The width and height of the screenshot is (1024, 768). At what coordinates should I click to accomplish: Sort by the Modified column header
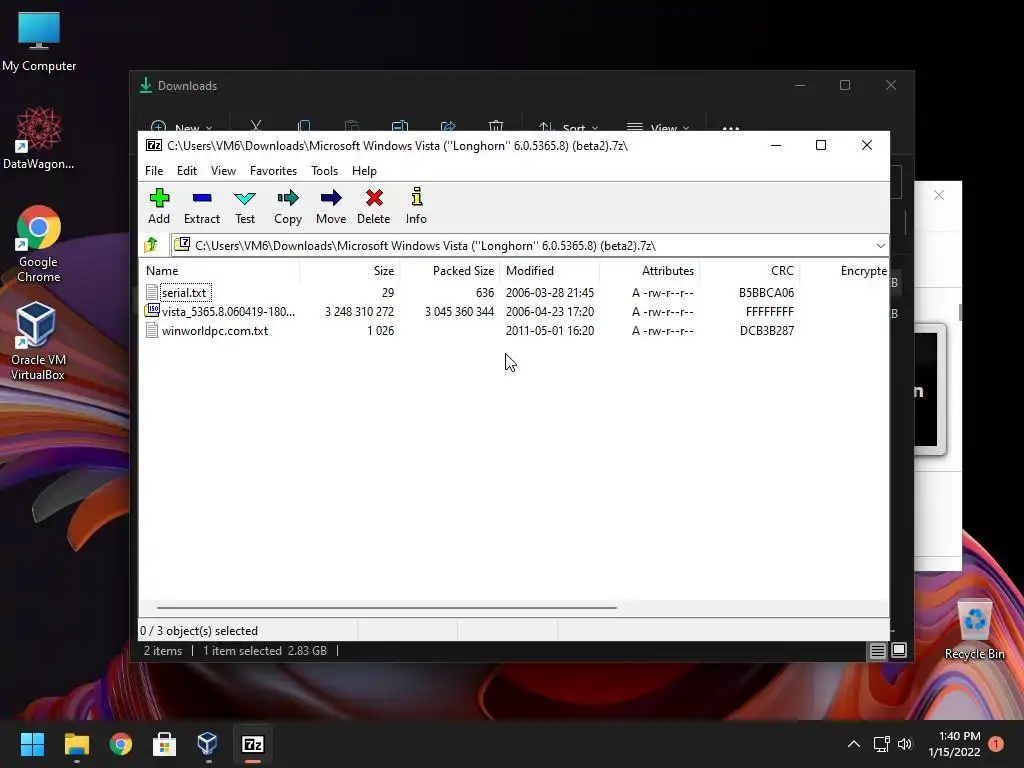(x=550, y=270)
